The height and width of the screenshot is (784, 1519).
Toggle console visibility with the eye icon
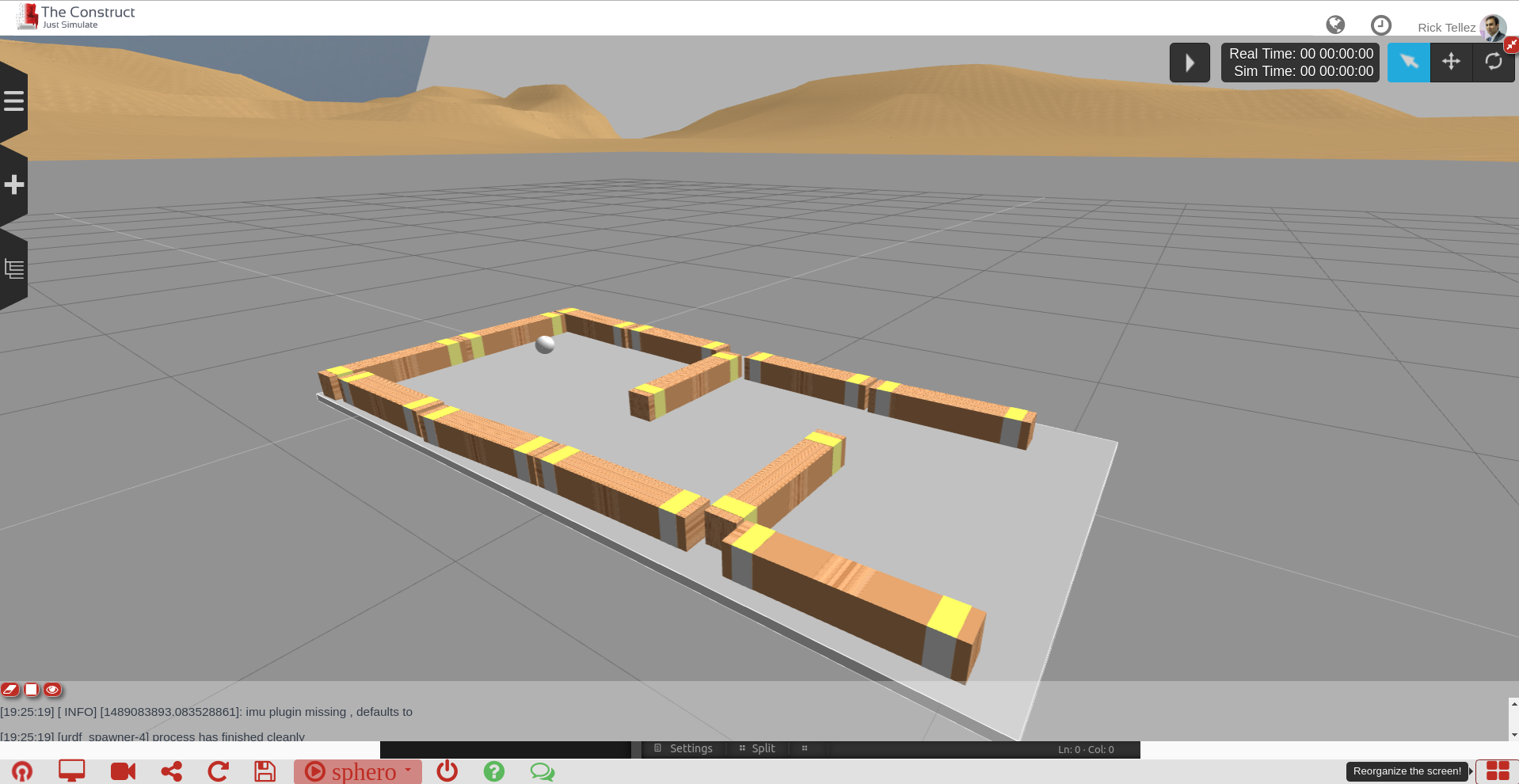pyautogui.click(x=52, y=690)
